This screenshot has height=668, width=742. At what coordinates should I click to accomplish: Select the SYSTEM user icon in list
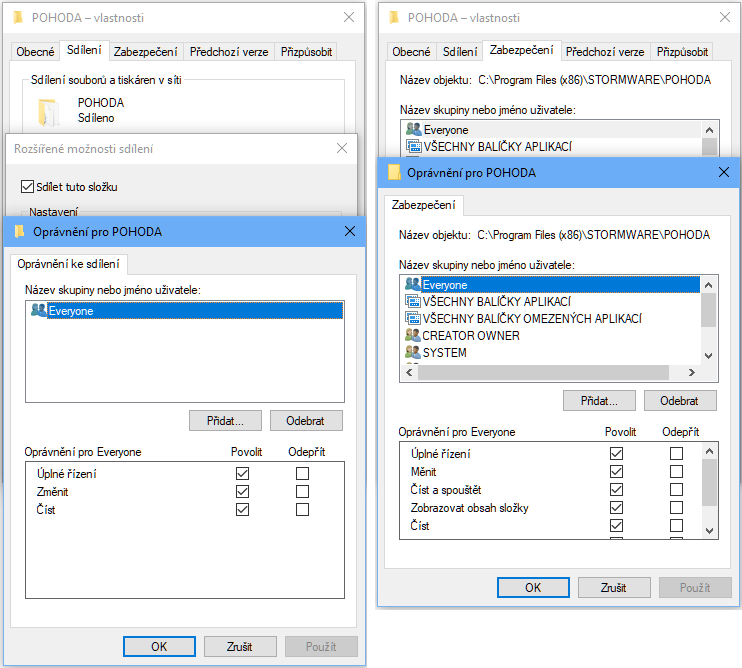click(412, 353)
